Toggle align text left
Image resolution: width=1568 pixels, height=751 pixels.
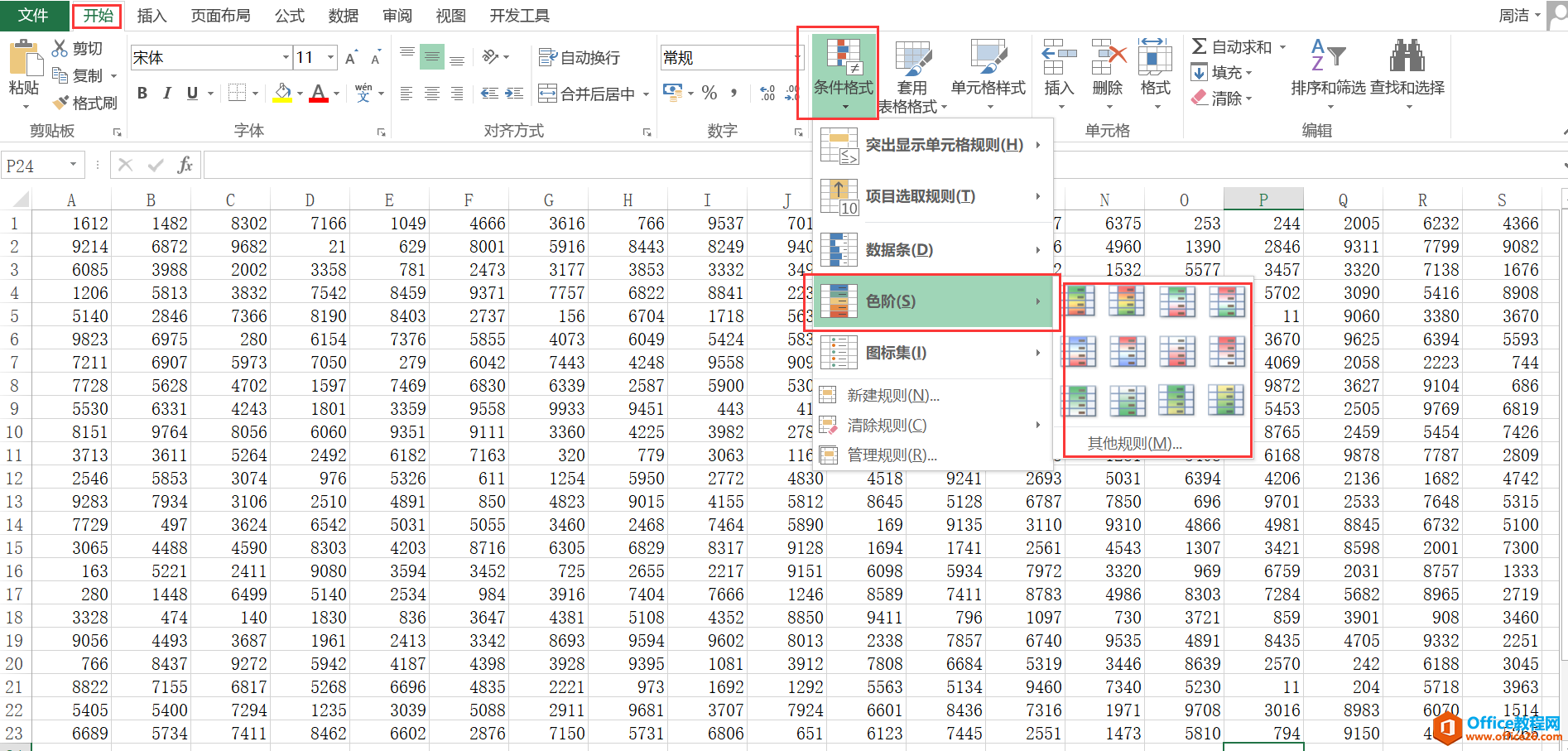click(x=406, y=94)
